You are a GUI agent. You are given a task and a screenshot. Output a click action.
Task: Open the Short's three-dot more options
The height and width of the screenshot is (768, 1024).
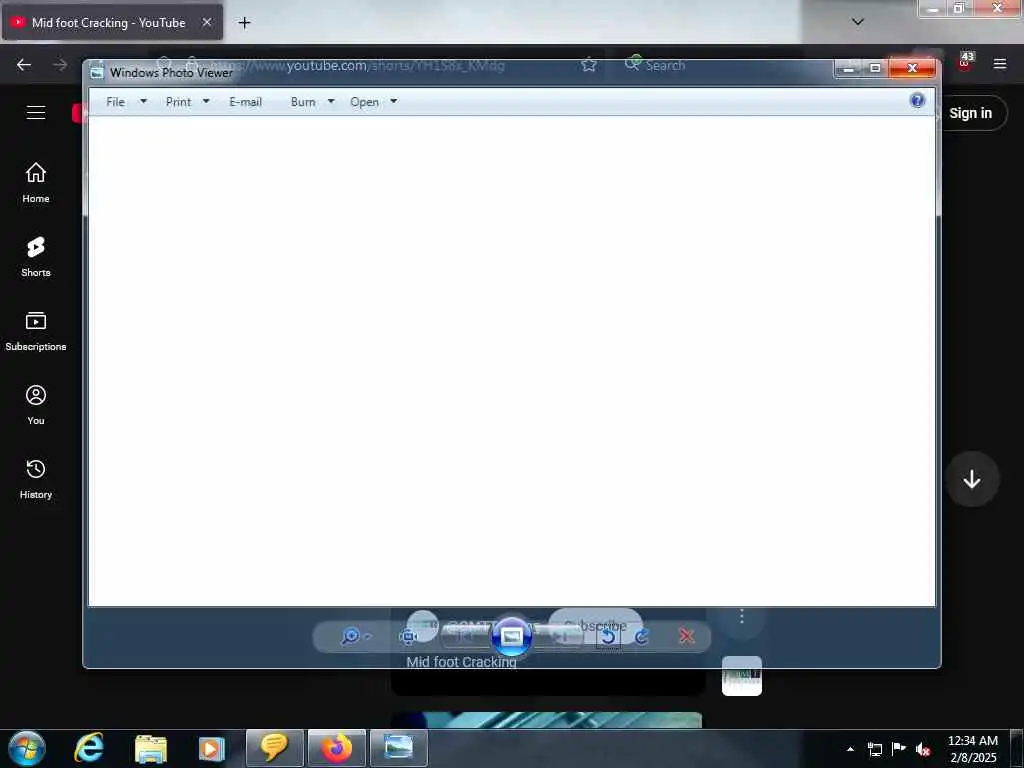point(742,616)
